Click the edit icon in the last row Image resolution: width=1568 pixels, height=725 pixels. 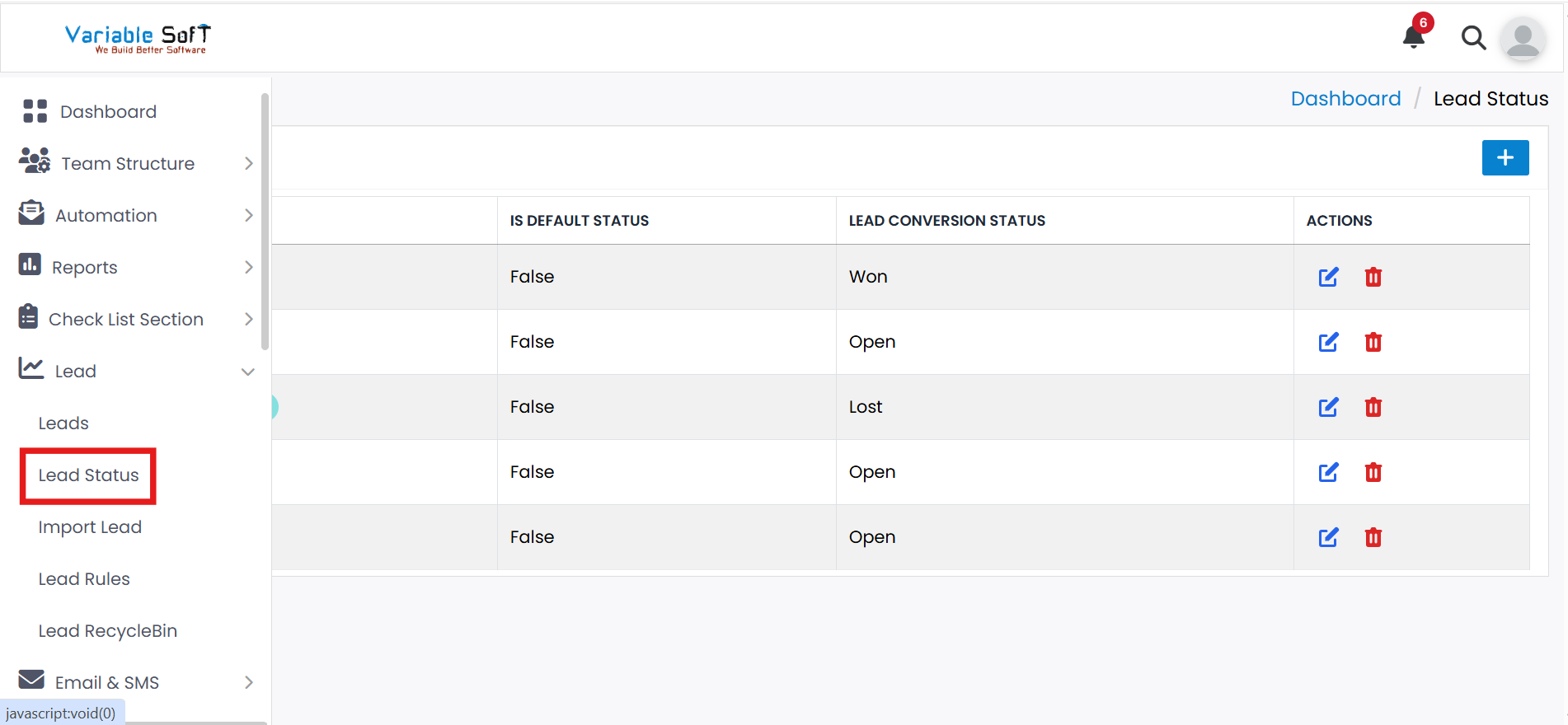tap(1328, 537)
